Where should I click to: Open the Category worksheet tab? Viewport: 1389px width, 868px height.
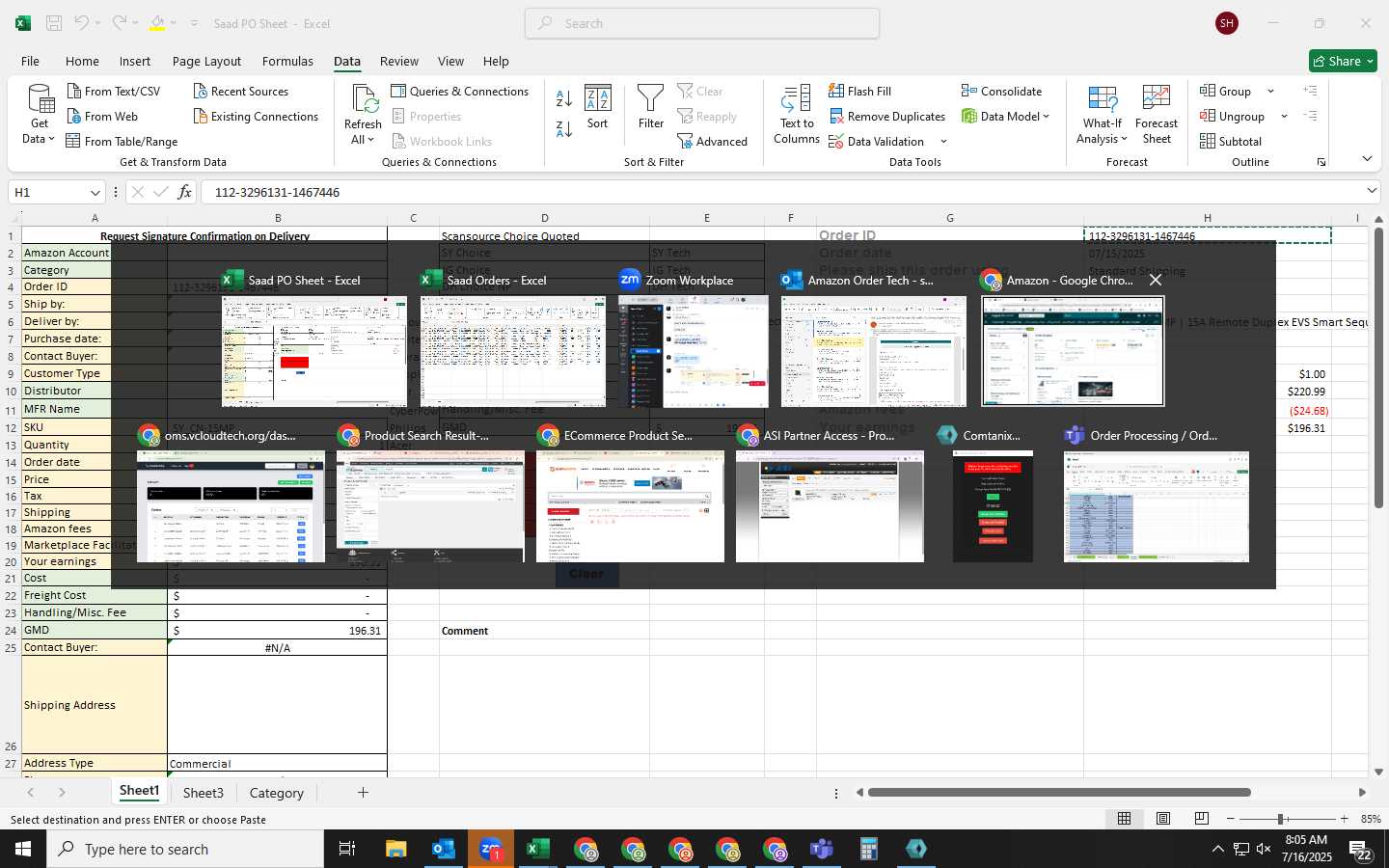click(x=277, y=793)
